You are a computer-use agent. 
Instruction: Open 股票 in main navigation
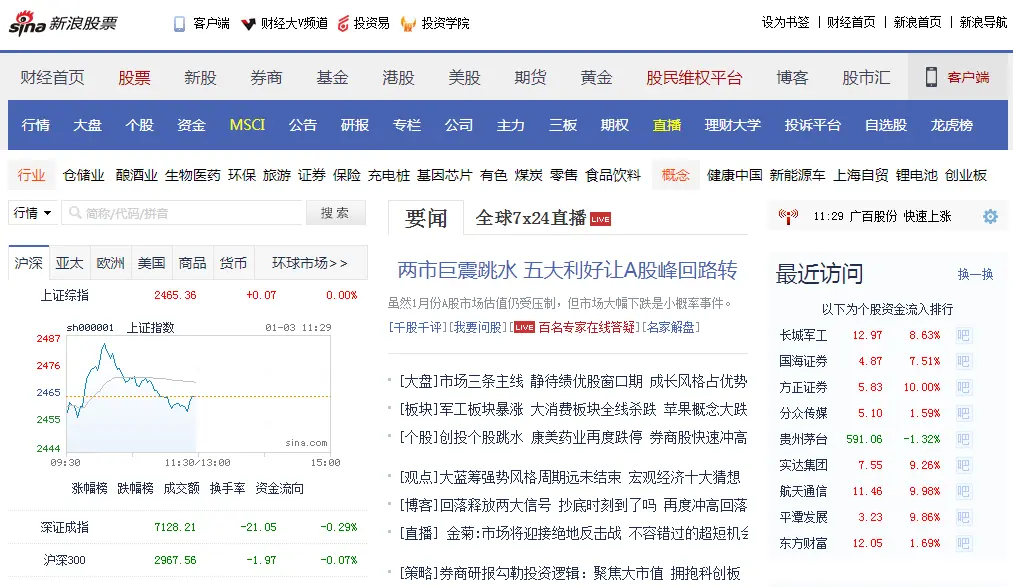coord(134,77)
